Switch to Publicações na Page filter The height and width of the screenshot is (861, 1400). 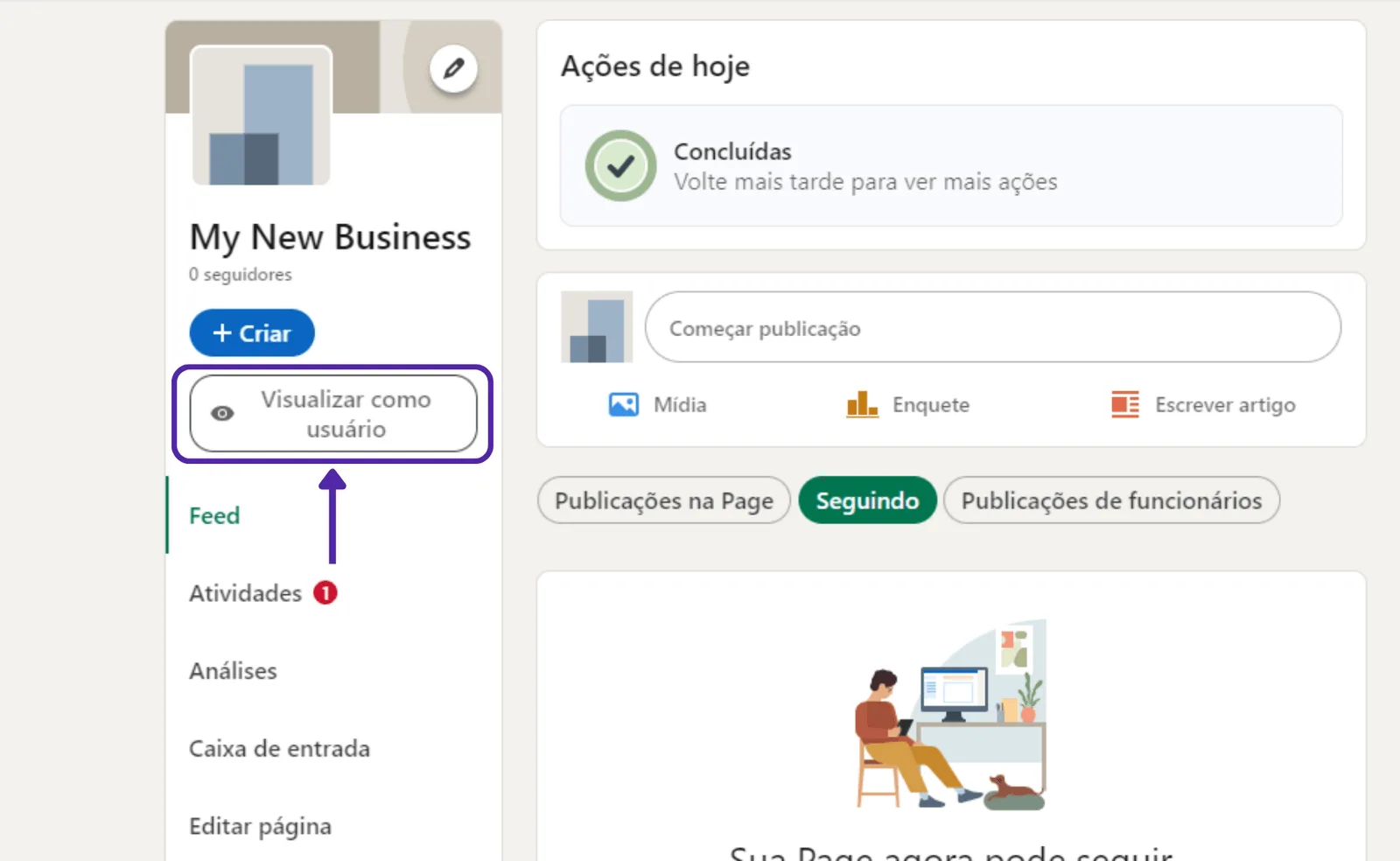pos(664,500)
